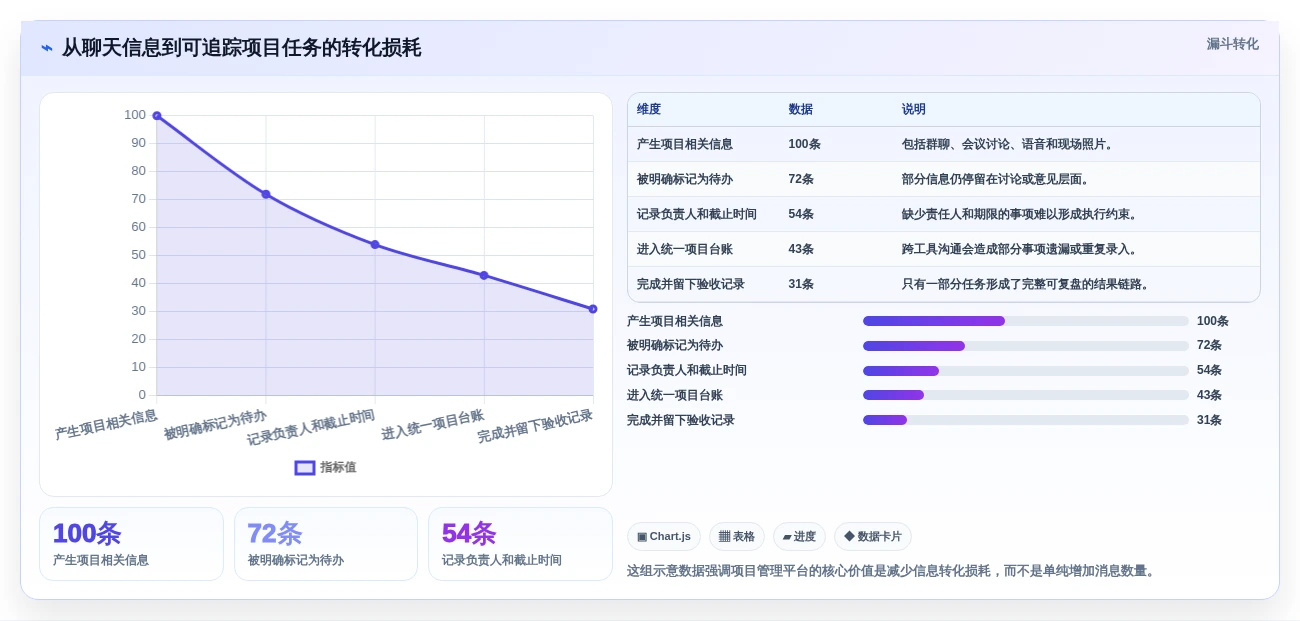Click the 43条 progress bar
This screenshot has height=621, width=1300.
pyautogui.click(x=1026, y=395)
